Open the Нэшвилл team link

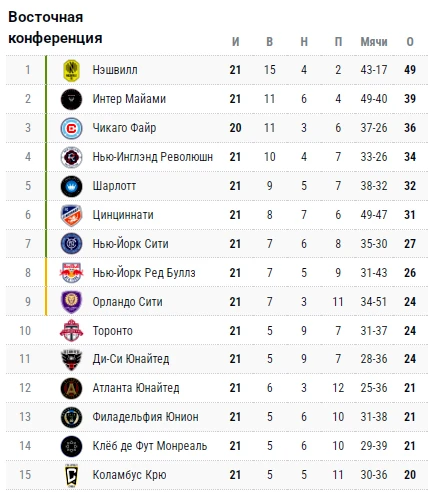[115, 70]
